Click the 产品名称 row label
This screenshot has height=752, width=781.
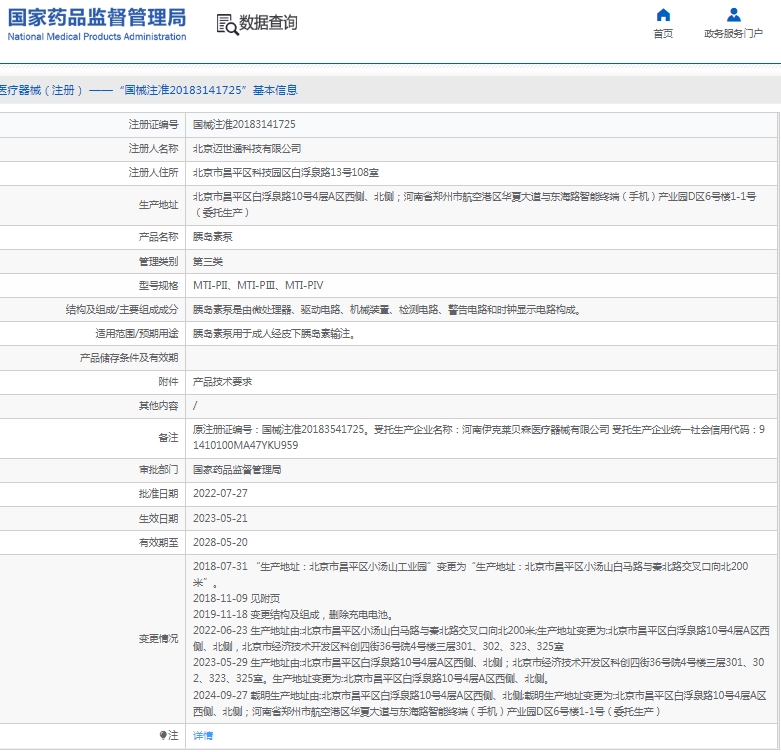point(158,237)
